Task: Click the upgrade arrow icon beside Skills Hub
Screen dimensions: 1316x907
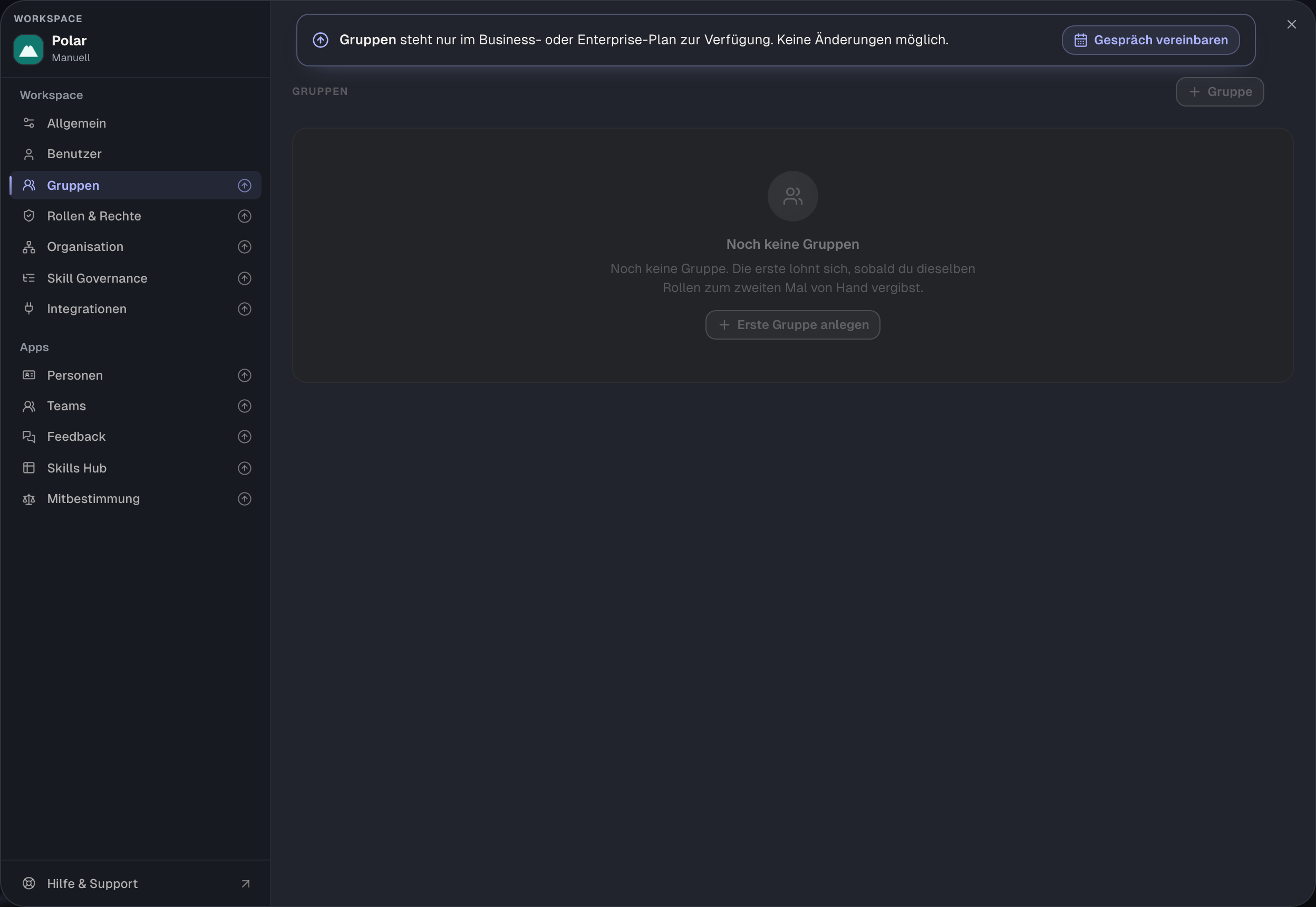Action: 244,468
